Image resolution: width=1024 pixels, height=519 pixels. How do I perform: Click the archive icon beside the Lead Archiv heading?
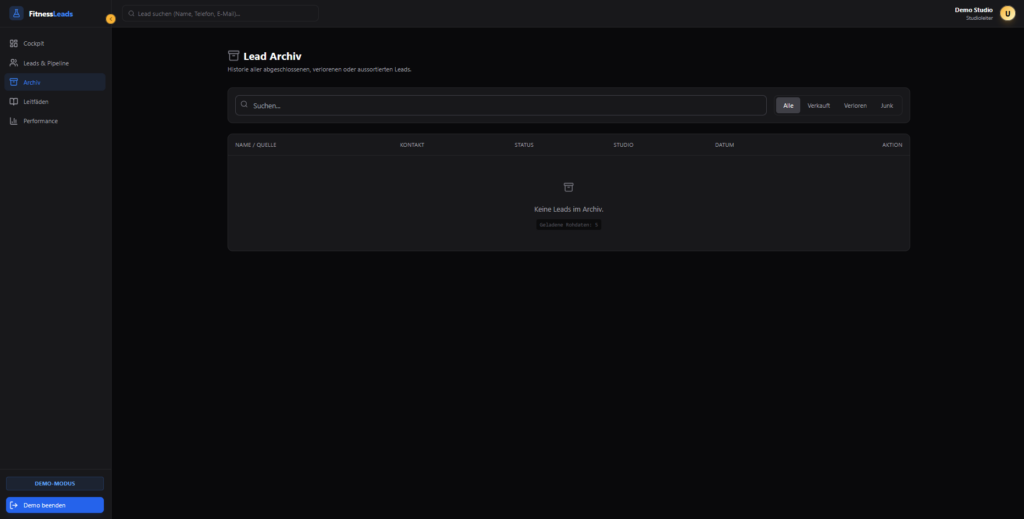point(234,56)
